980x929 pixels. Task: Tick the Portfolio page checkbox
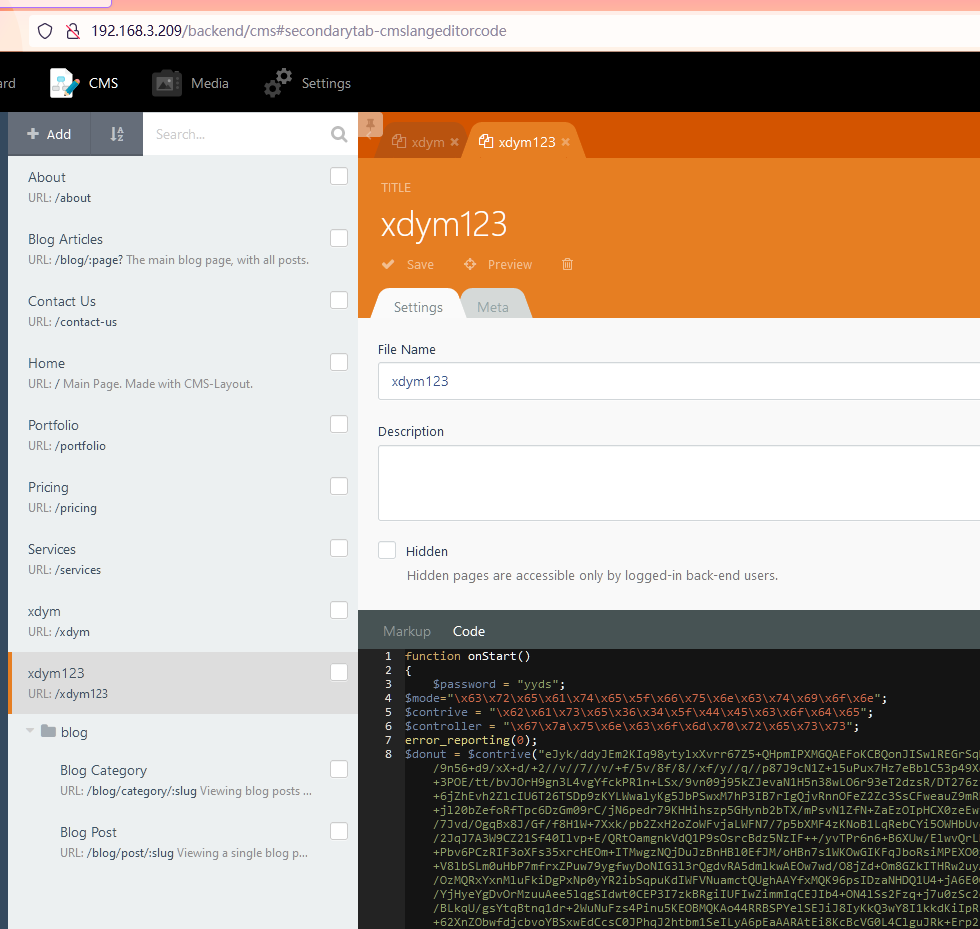tap(339, 424)
